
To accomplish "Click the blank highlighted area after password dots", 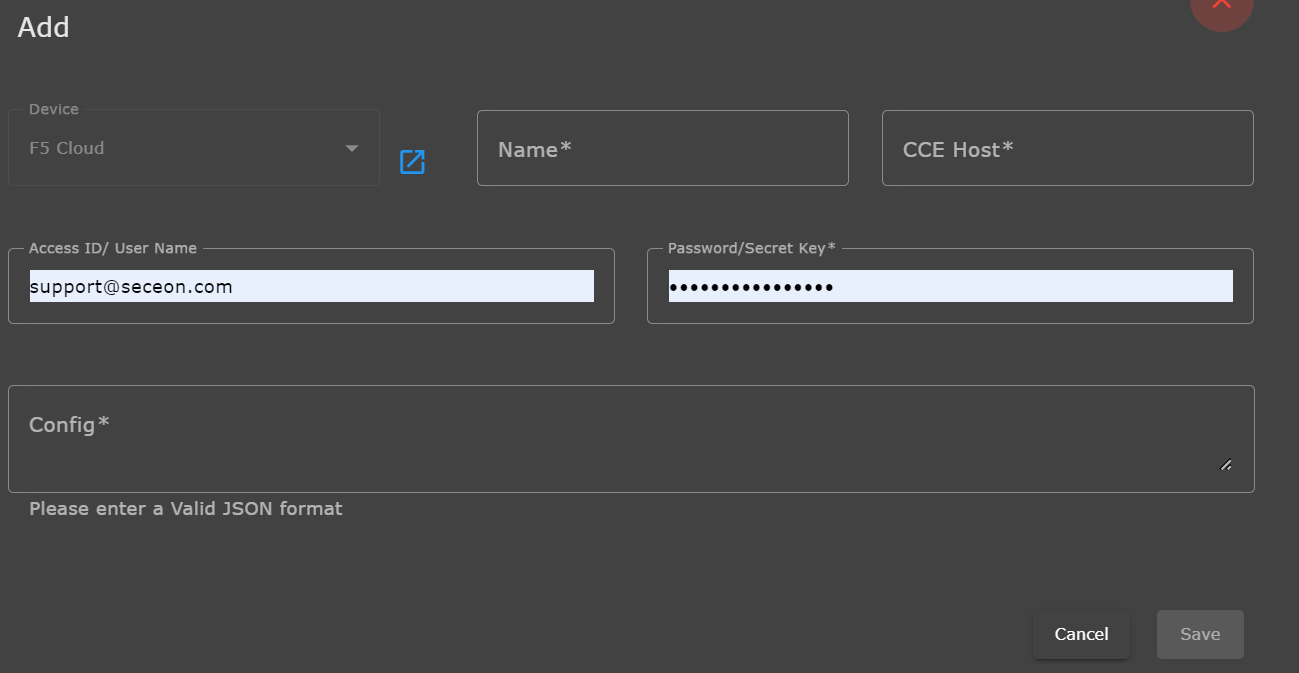I will point(1030,287).
